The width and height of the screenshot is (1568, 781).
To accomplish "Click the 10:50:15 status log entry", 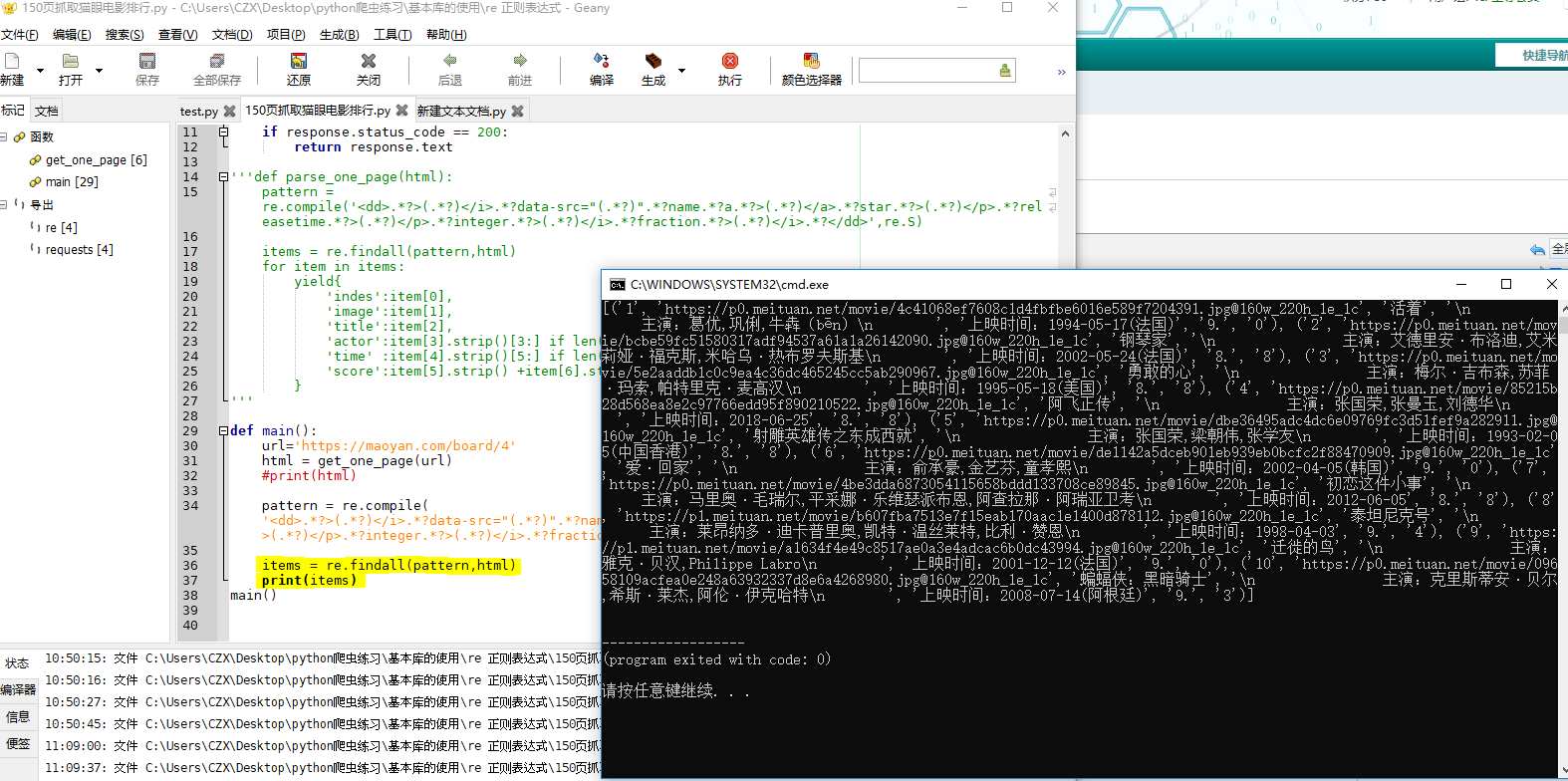I will 322,658.
